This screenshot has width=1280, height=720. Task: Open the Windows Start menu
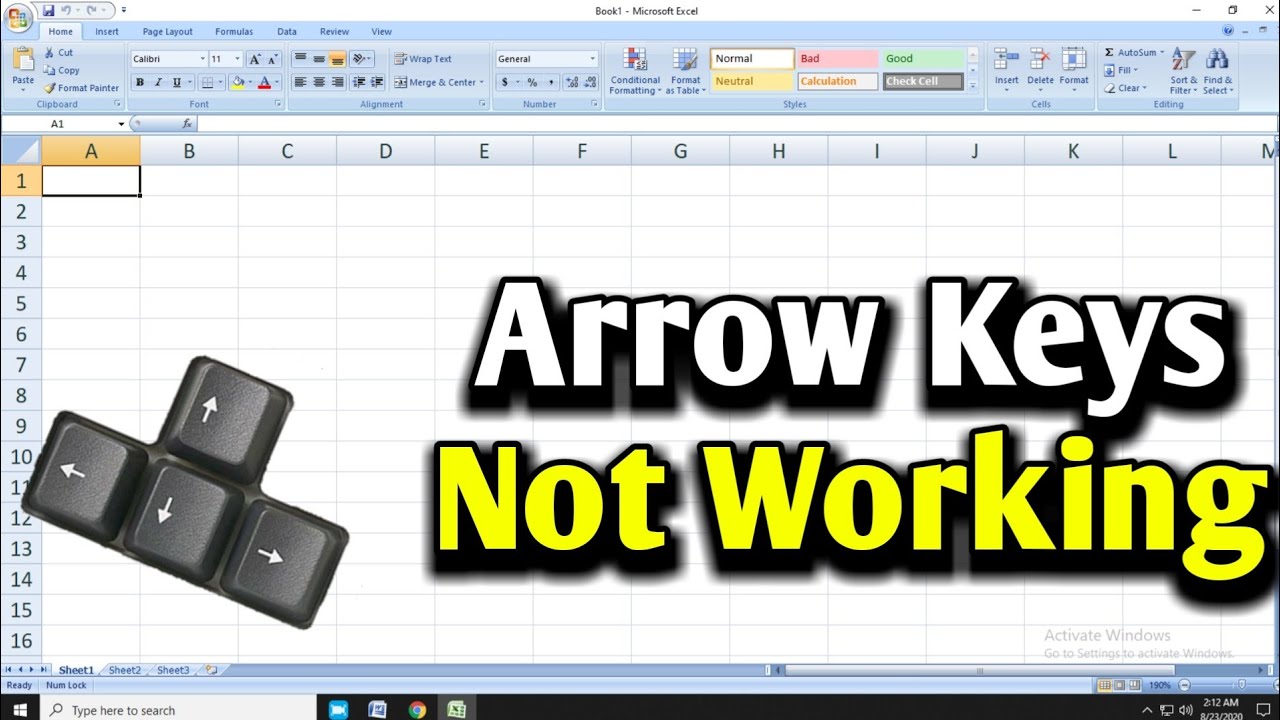pyautogui.click(x=20, y=709)
